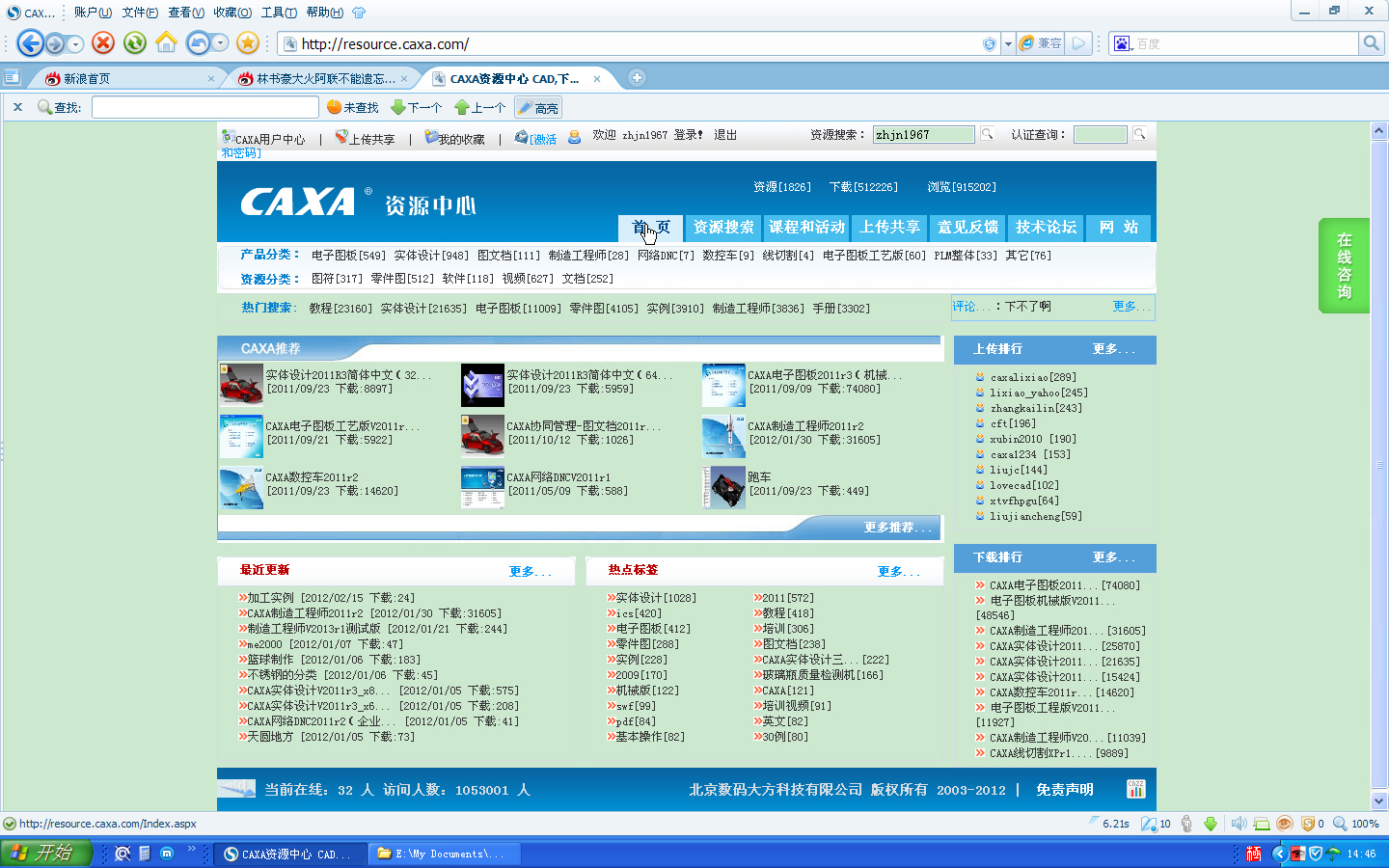The width and height of the screenshot is (1389, 868).
Task: Click the 查找 find text input field
Action: pyautogui.click(x=204, y=107)
